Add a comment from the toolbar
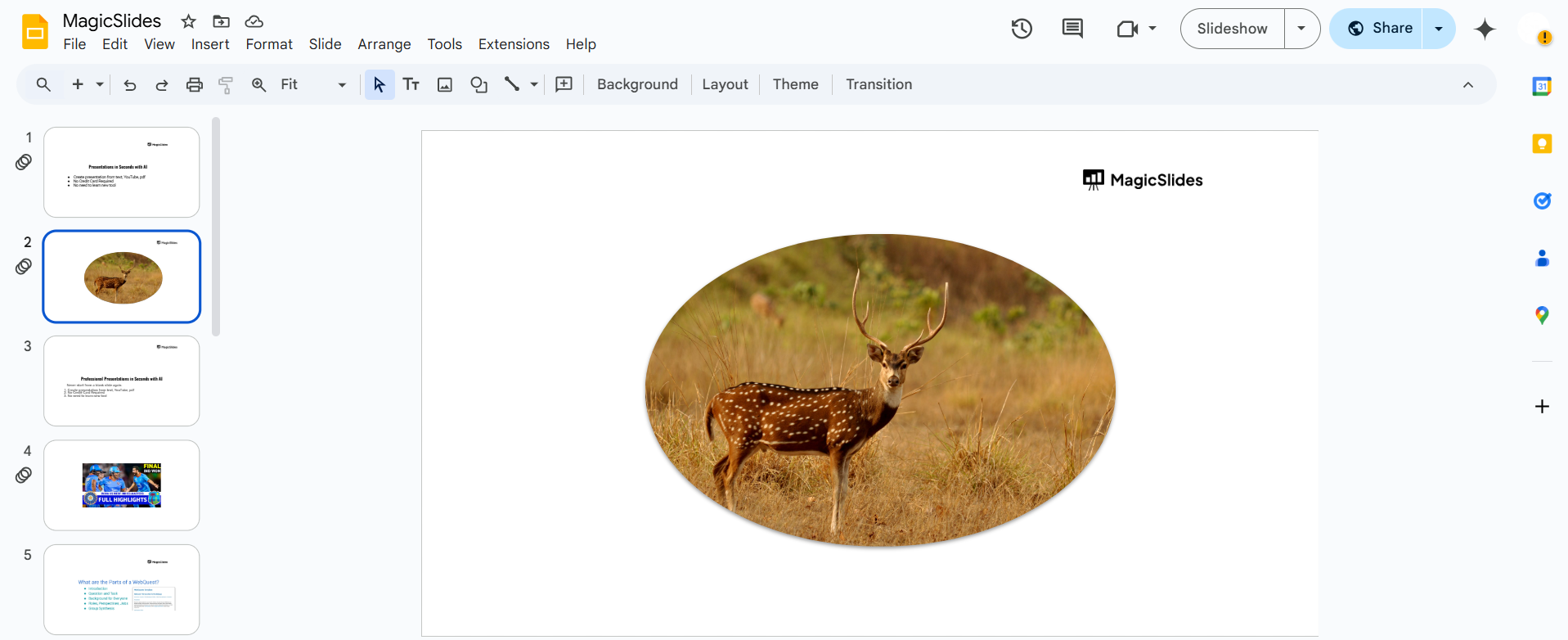Screen dimensions: 1568x640 click(564, 84)
